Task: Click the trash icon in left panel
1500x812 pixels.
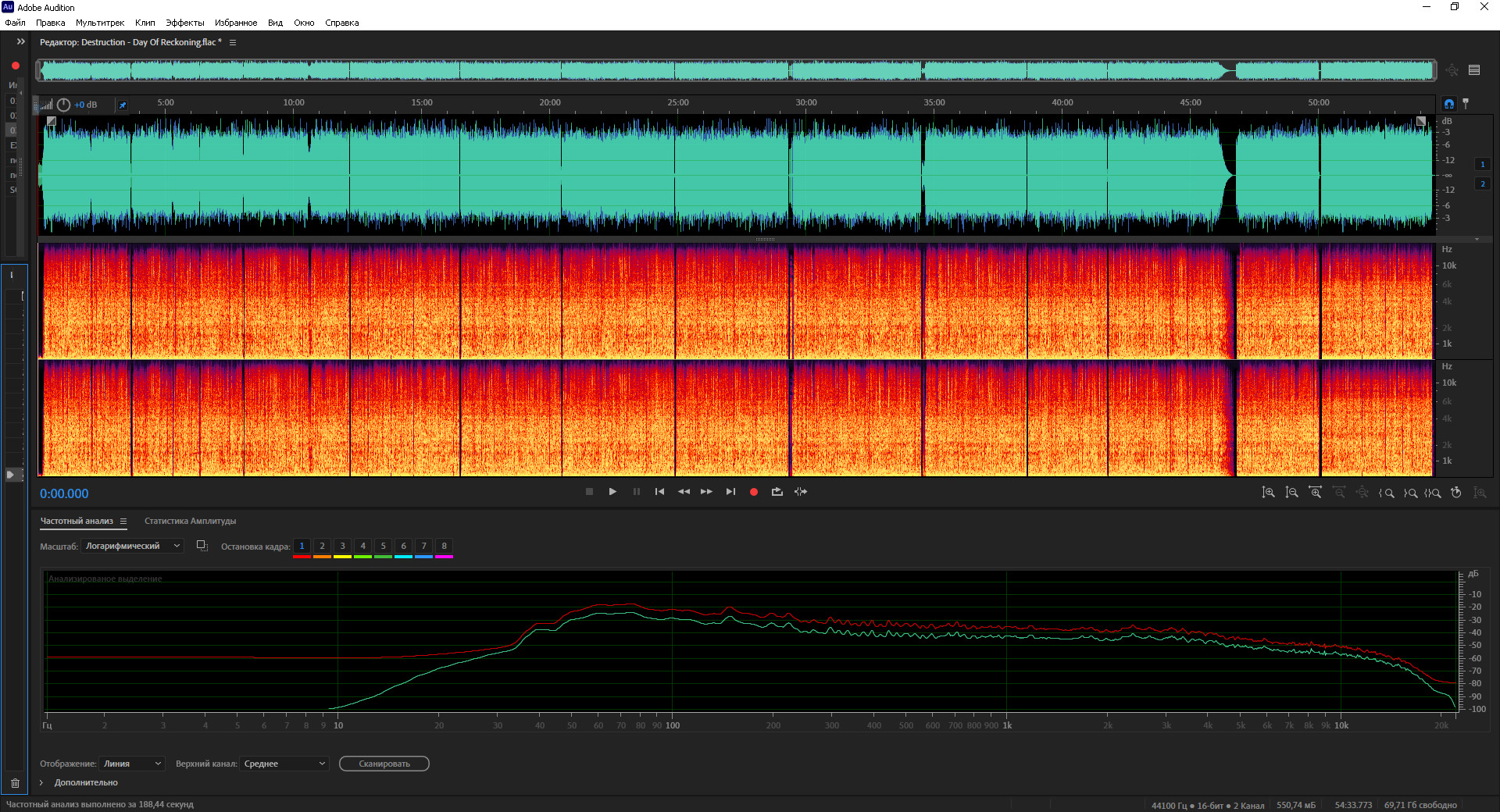Action: tap(15, 783)
